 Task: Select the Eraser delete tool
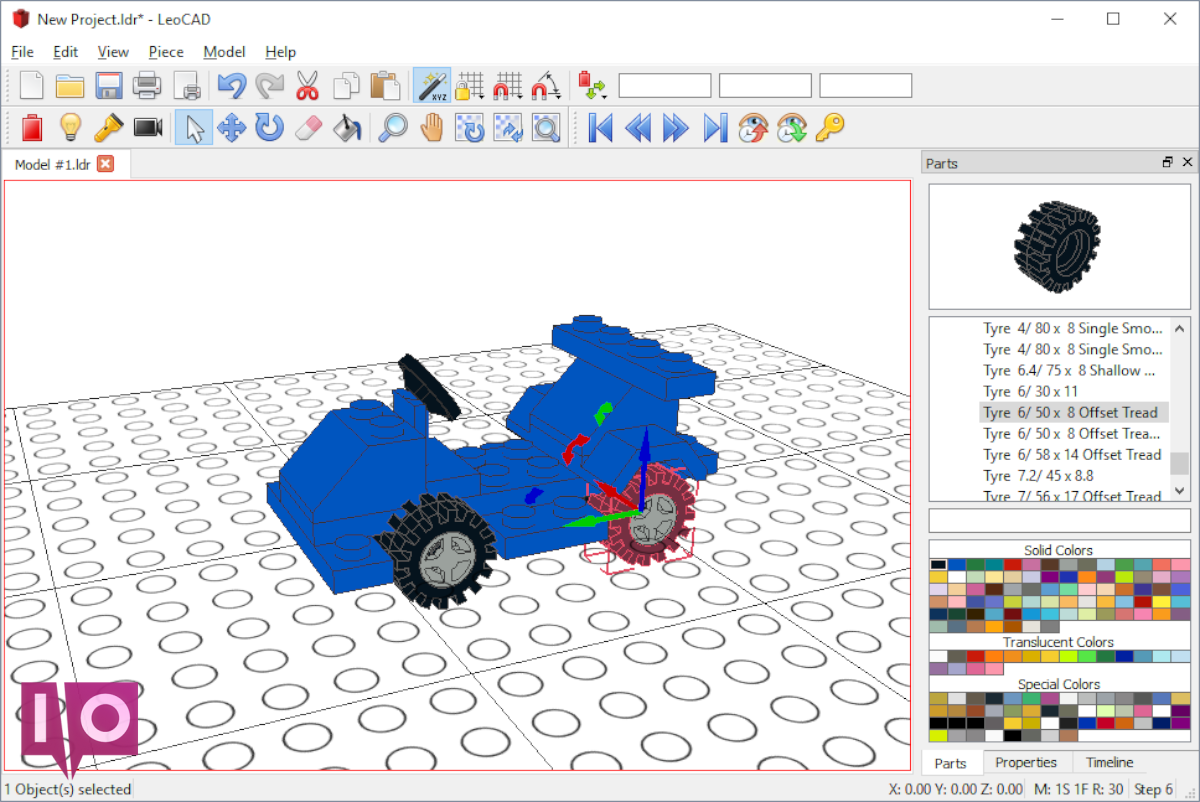click(308, 128)
